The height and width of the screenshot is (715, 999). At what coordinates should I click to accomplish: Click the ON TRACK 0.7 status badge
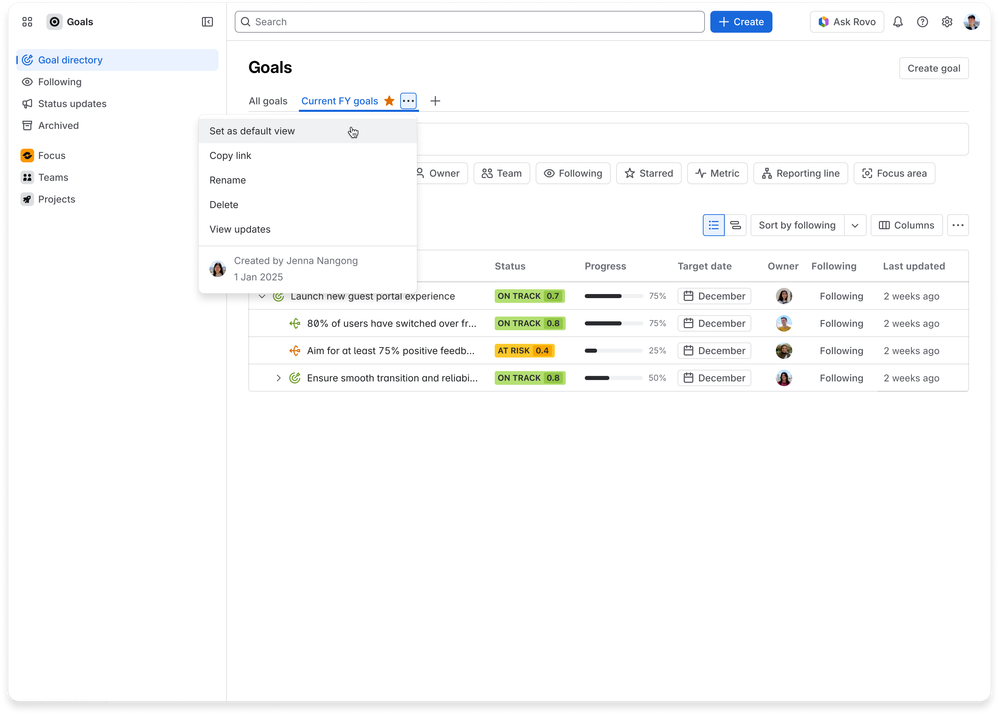(x=529, y=296)
